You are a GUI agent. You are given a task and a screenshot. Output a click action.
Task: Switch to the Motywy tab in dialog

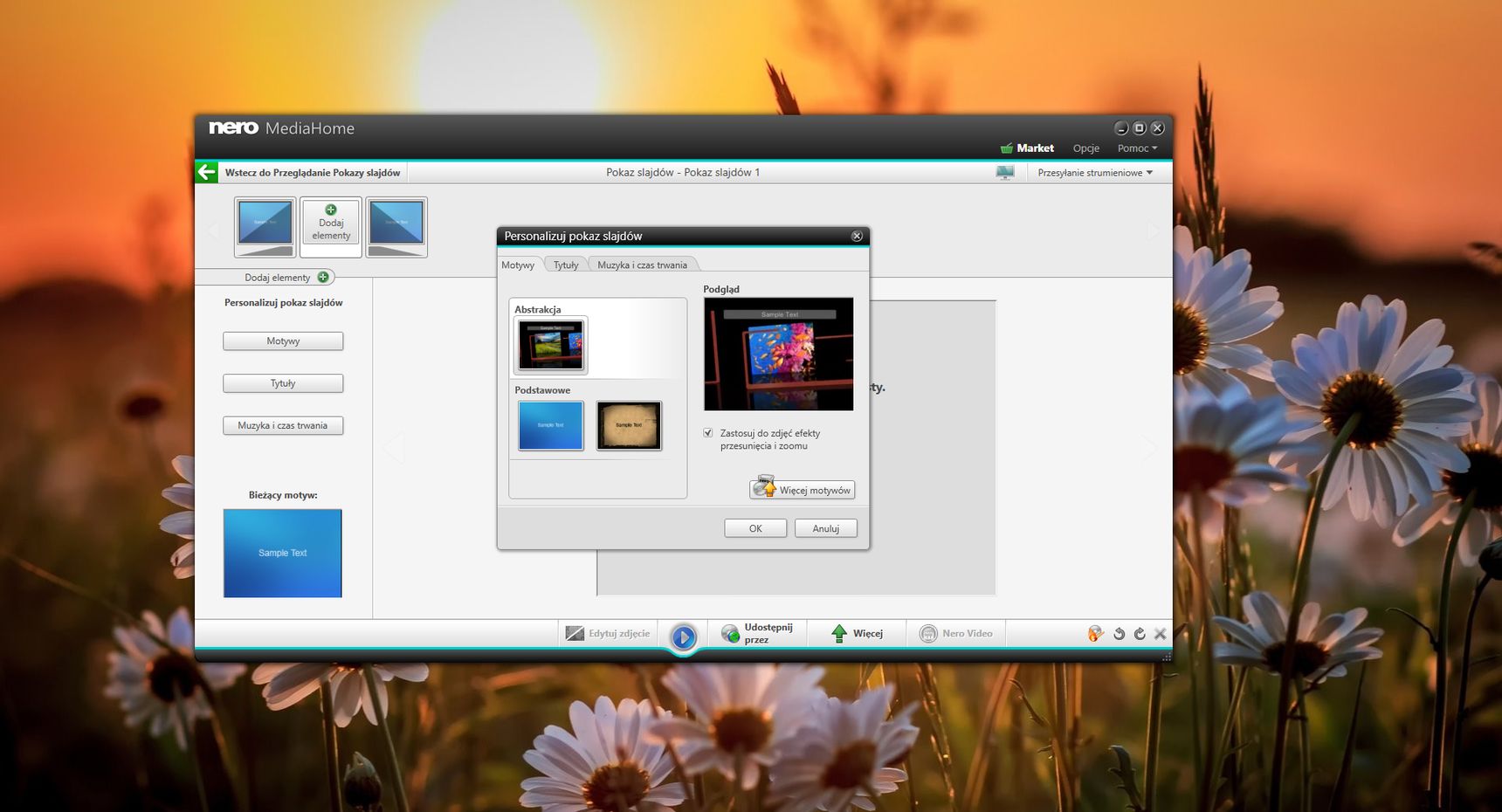(518, 265)
